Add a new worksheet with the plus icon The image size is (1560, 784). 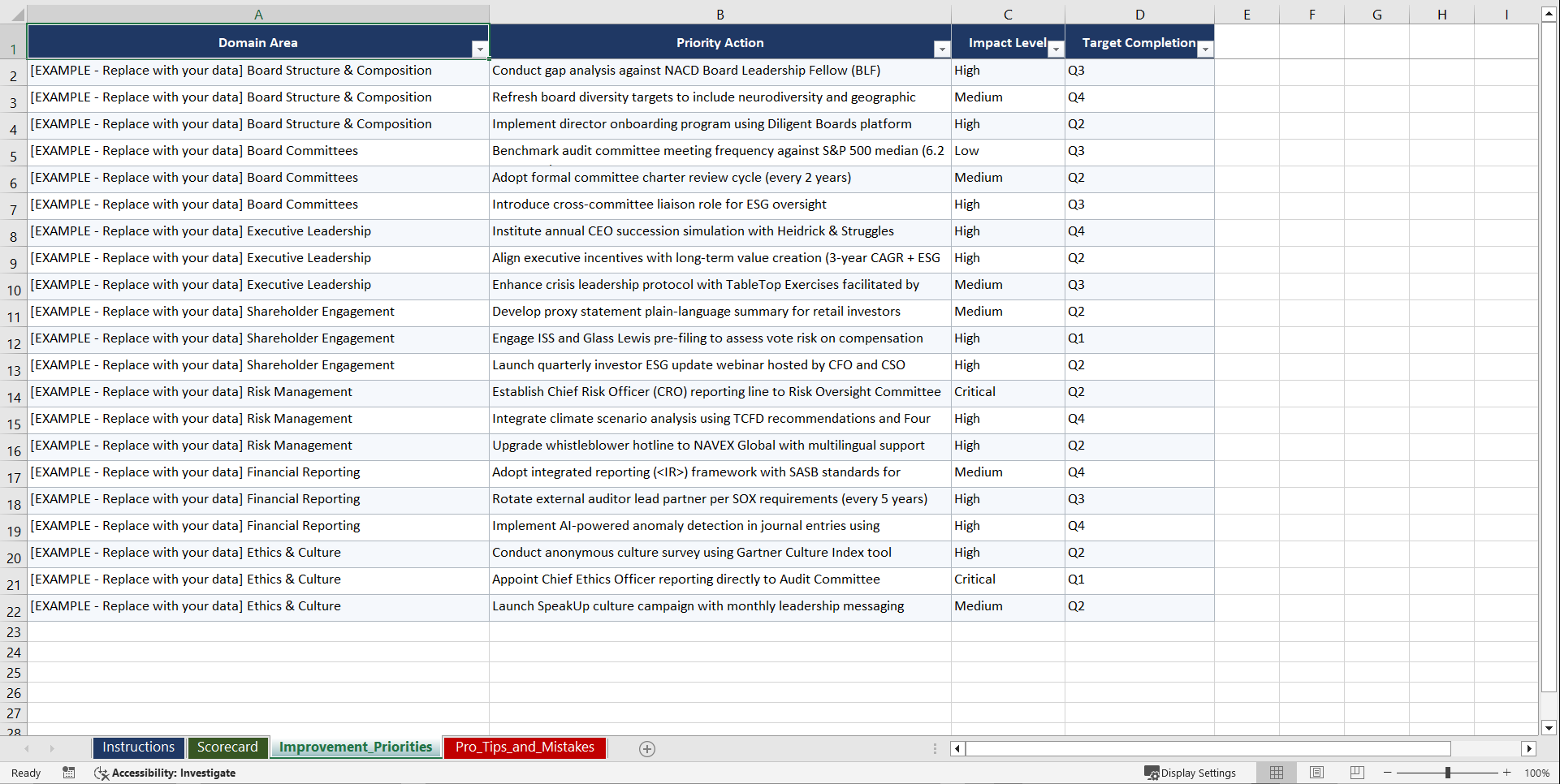click(647, 748)
